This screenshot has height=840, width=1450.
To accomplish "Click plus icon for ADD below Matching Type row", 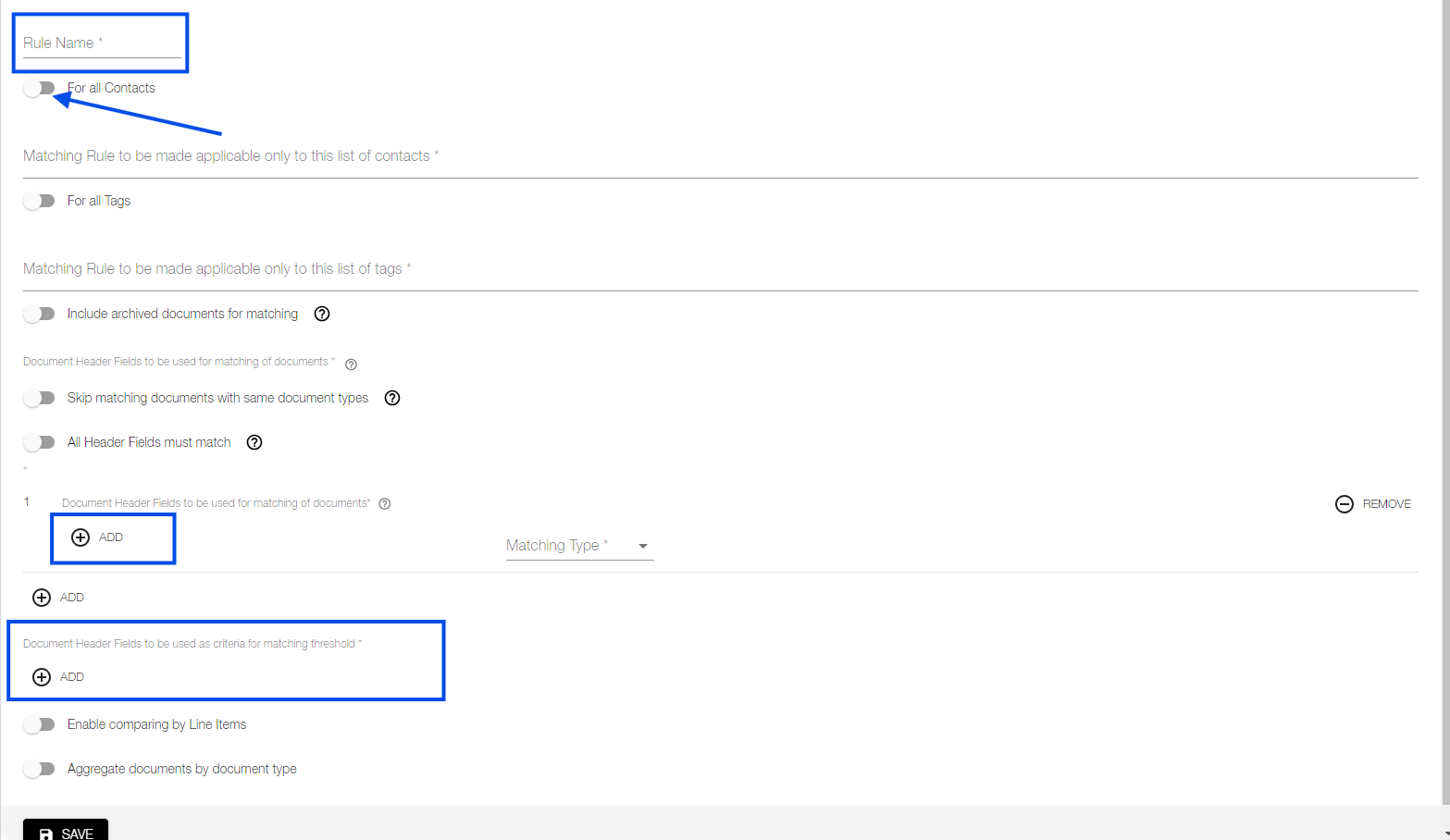I will [x=42, y=598].
